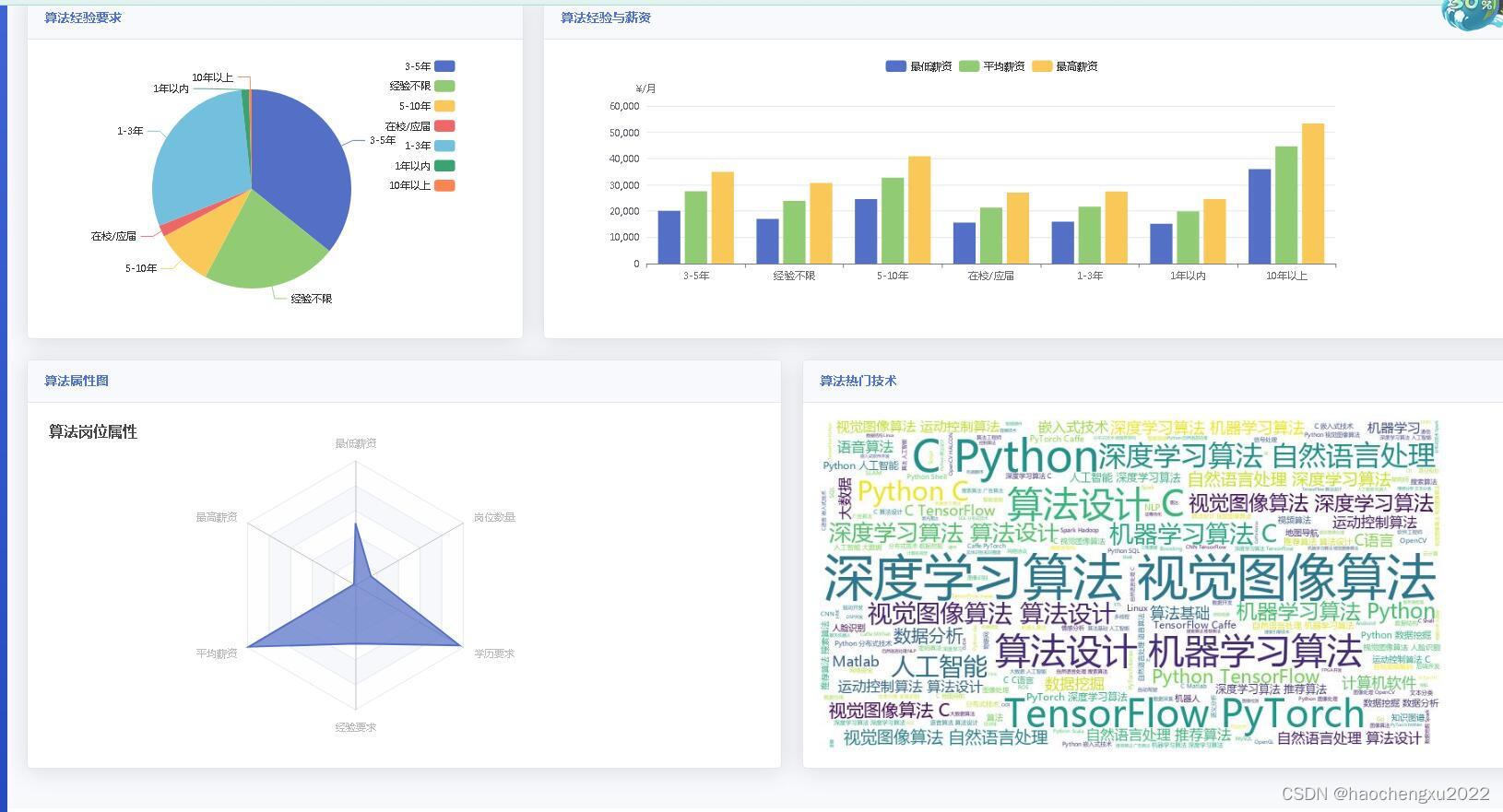Click the 学历要求 radar axis label

tap(494, 653)
